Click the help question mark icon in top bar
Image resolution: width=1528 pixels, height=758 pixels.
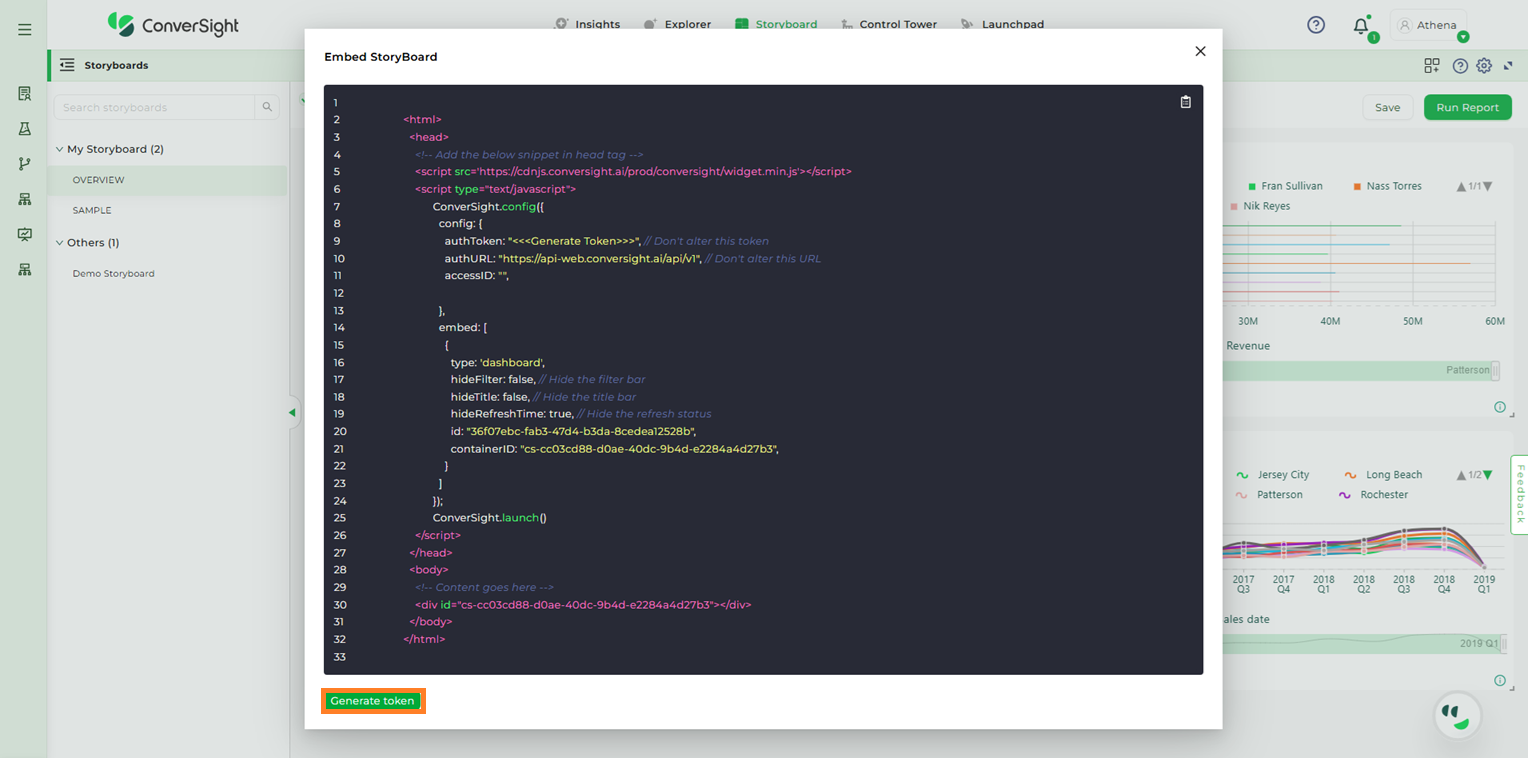(x=1316, y=25)
